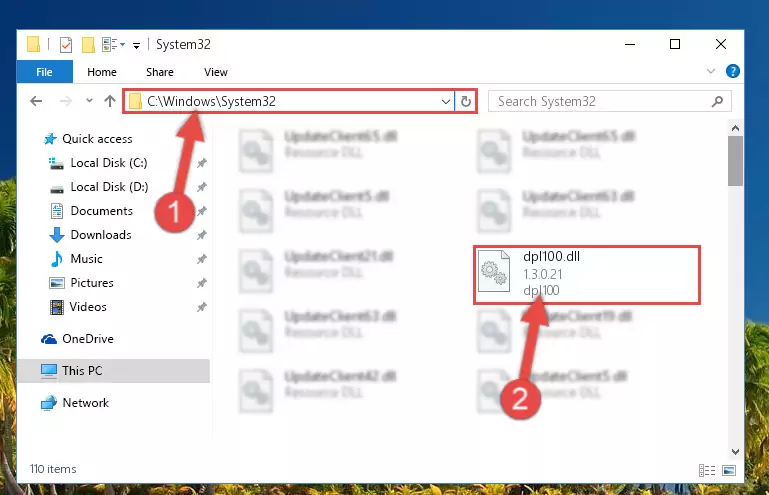Click the vertical scrollbar thumb
The image size is (769, 495).
pyautogui.click(x=735, y=161)
